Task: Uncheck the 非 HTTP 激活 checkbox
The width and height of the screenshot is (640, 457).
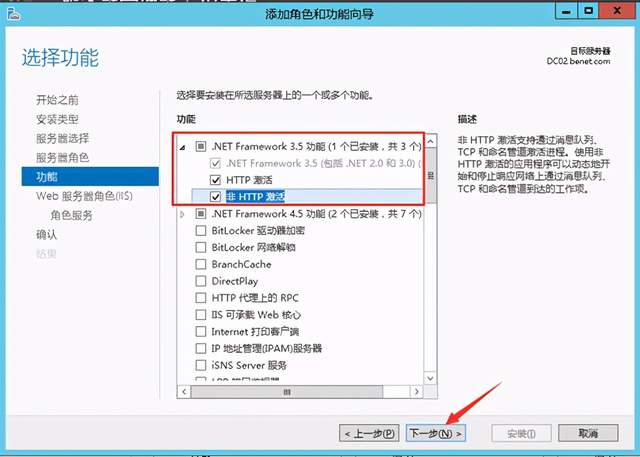Action: click(215, 197)
